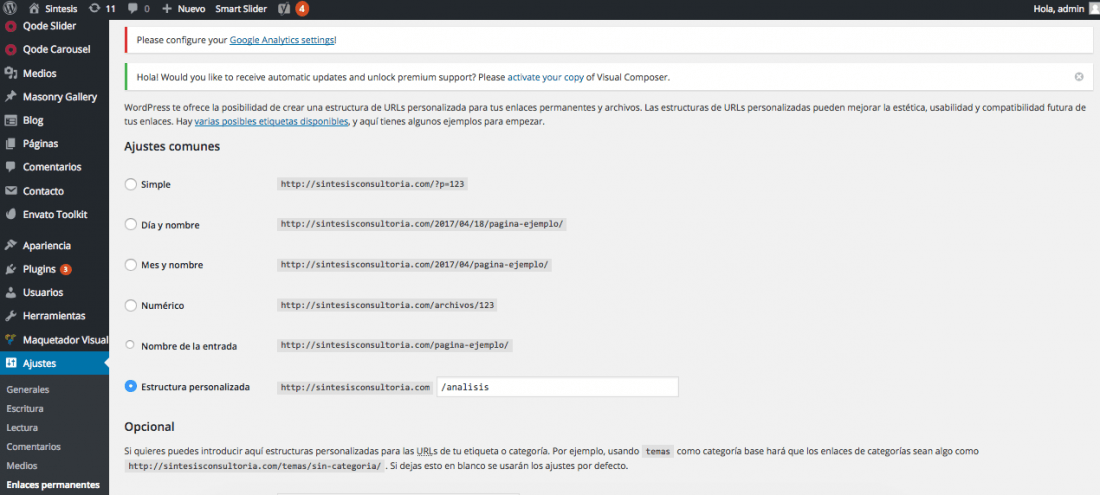Go to Lectura settings

[22, 427]
